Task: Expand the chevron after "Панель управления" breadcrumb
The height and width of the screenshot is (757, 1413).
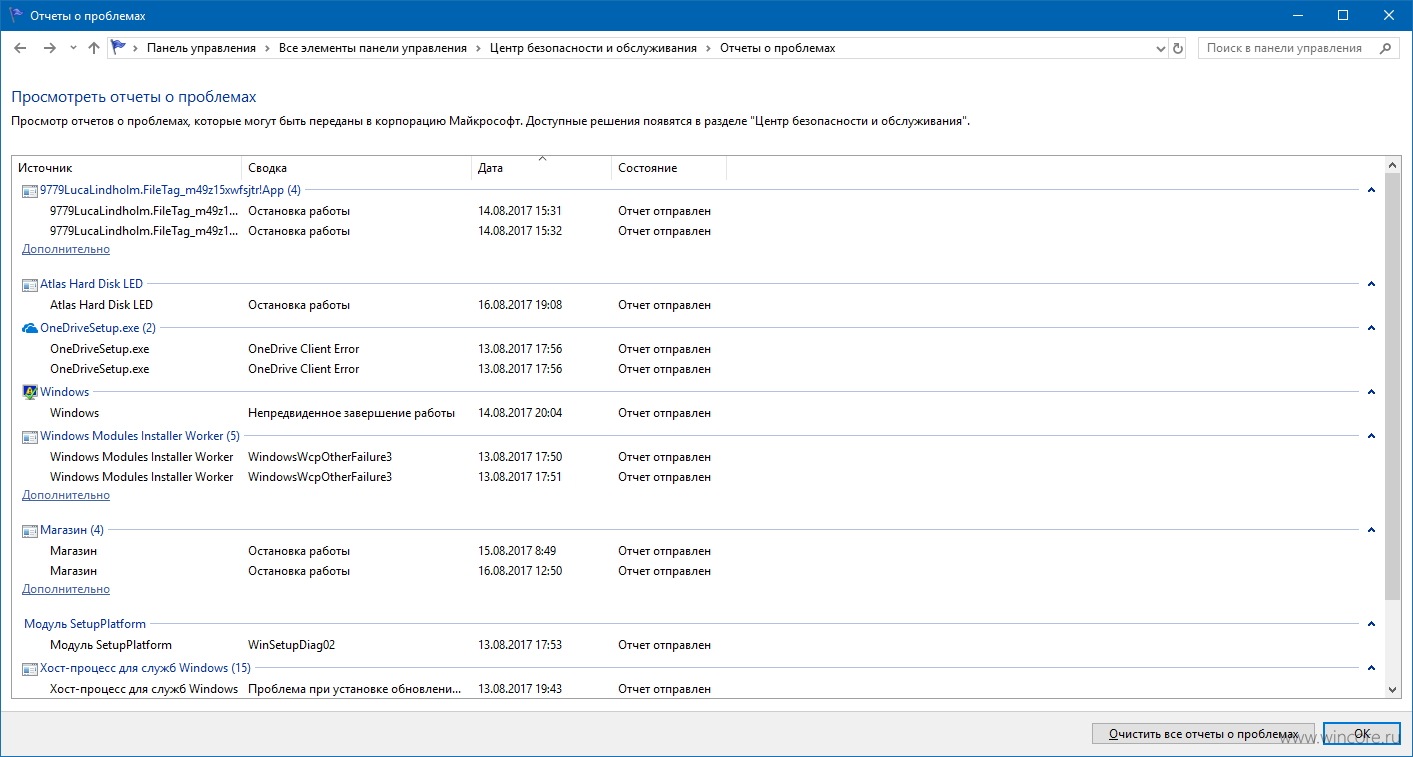Action: pos(267,48)
